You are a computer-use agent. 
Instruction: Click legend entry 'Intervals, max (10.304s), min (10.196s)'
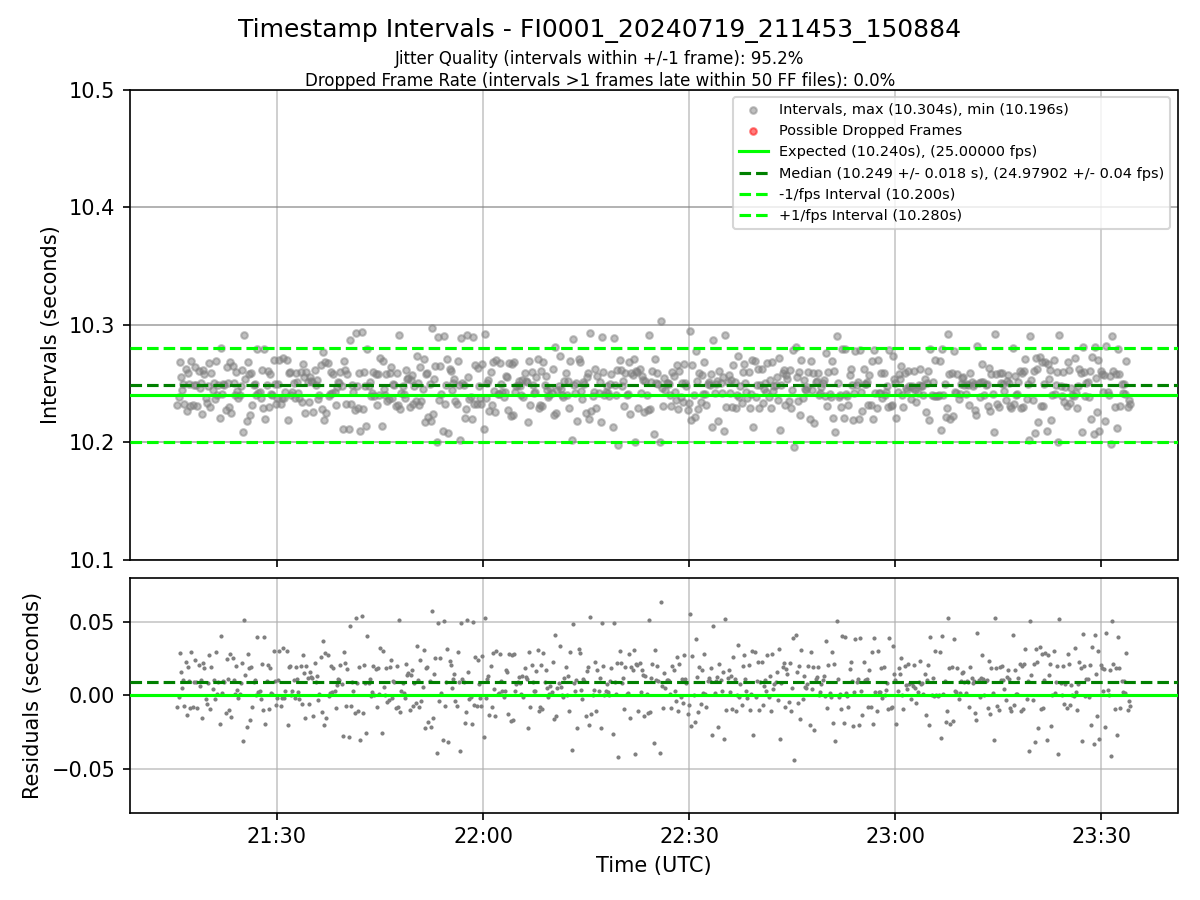tap(923, 109)
